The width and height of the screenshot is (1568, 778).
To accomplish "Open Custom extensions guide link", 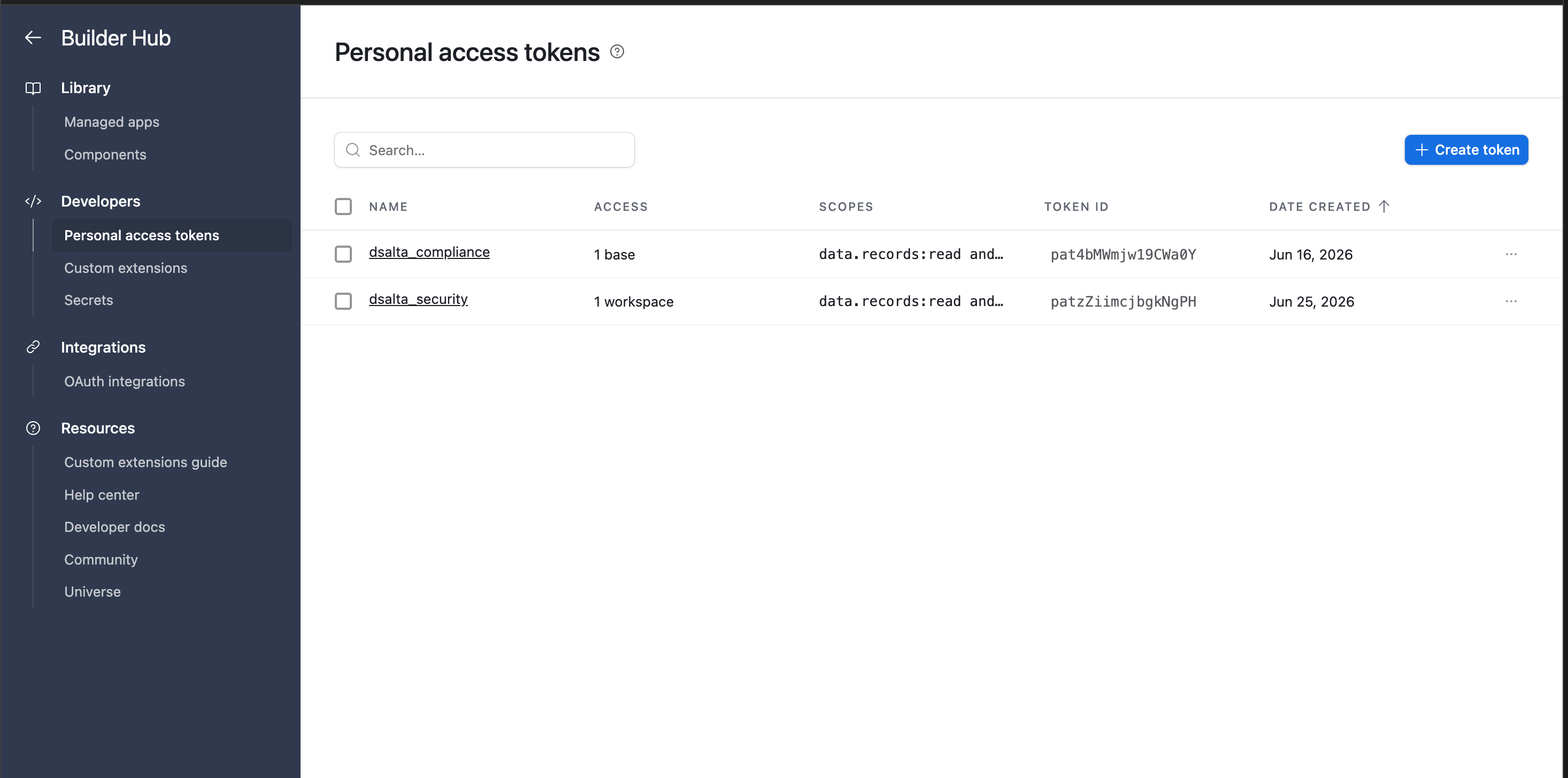I will pyautogui.click(x=145, y=462).
